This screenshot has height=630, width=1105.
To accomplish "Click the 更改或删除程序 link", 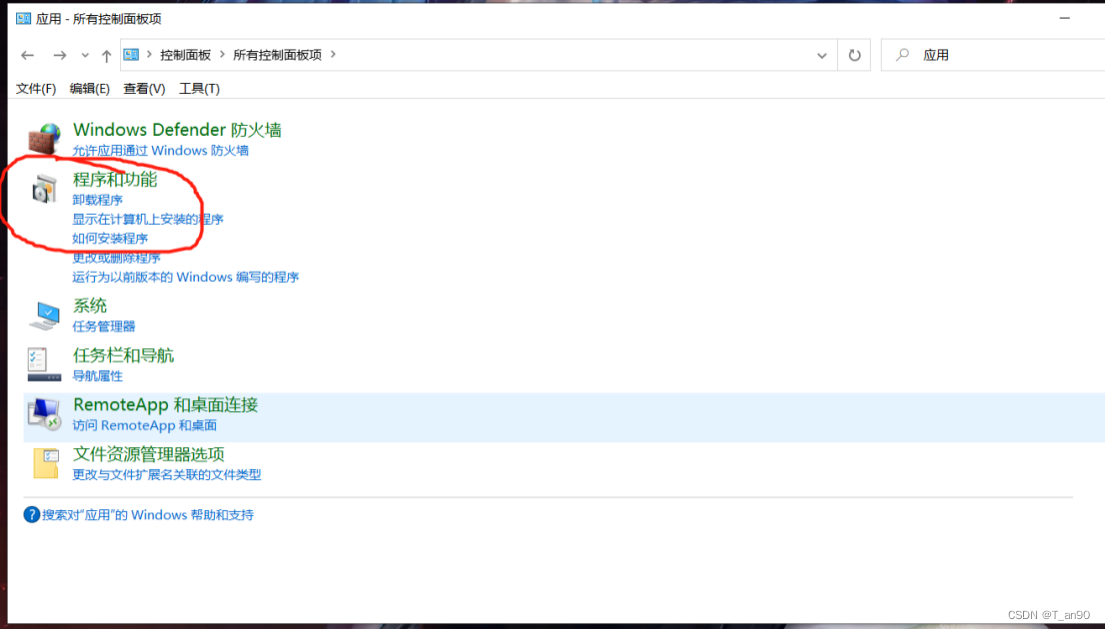I will 116,258.
